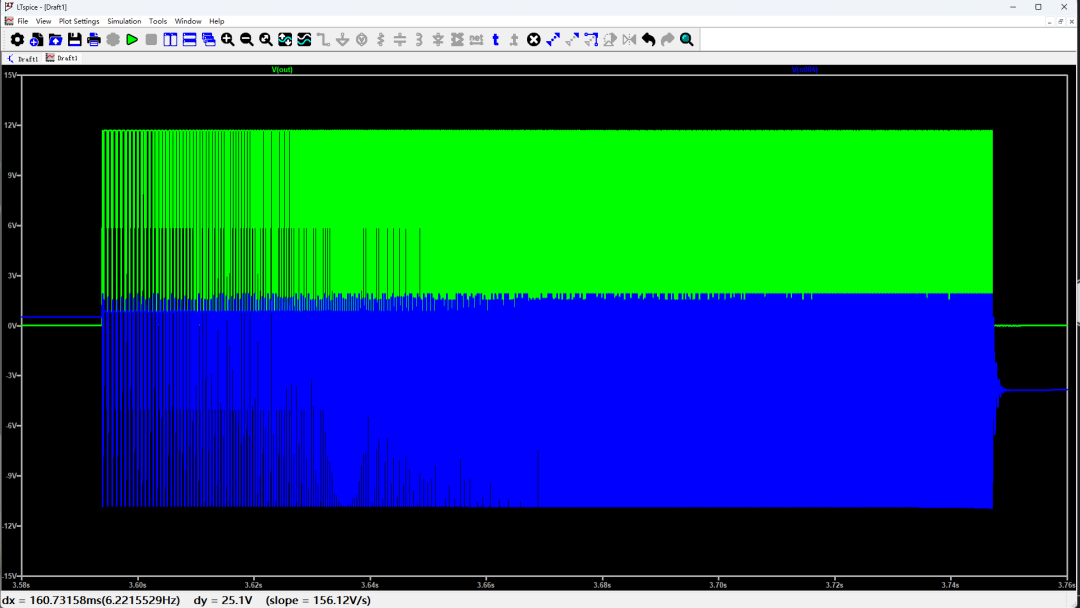Click the Cascade windows icon
Viewport: 1080px width, 608px height.
(x=208, y=40)
